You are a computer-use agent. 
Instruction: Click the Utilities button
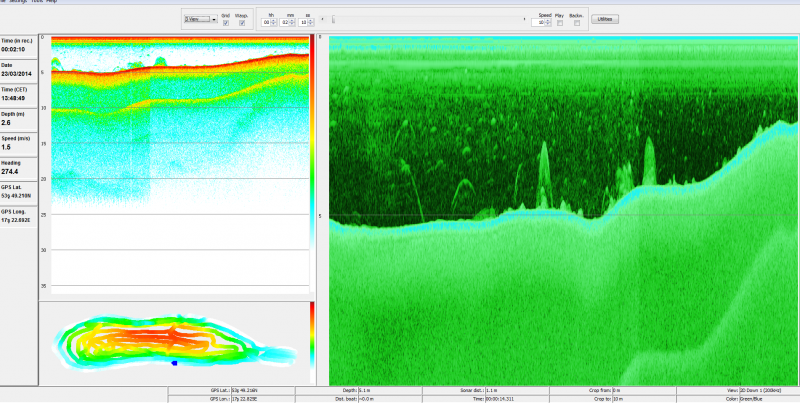point(604,19)
